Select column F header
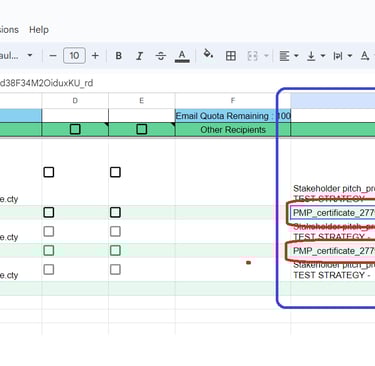 coord(233,101)
